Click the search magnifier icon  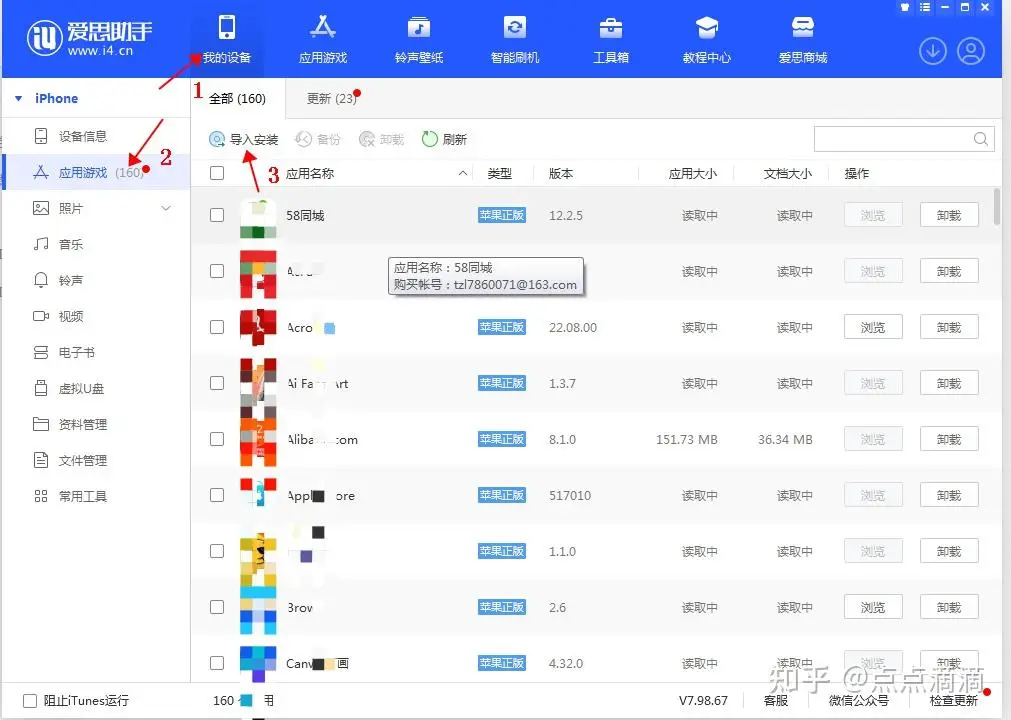981,139
